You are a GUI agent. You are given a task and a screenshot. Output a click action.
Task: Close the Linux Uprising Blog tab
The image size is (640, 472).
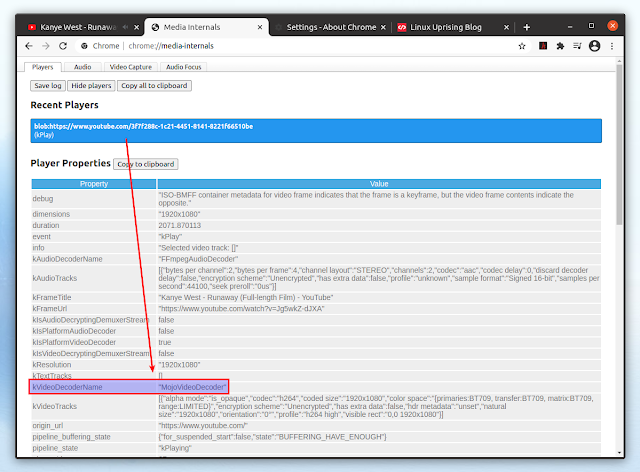point(507,27)
